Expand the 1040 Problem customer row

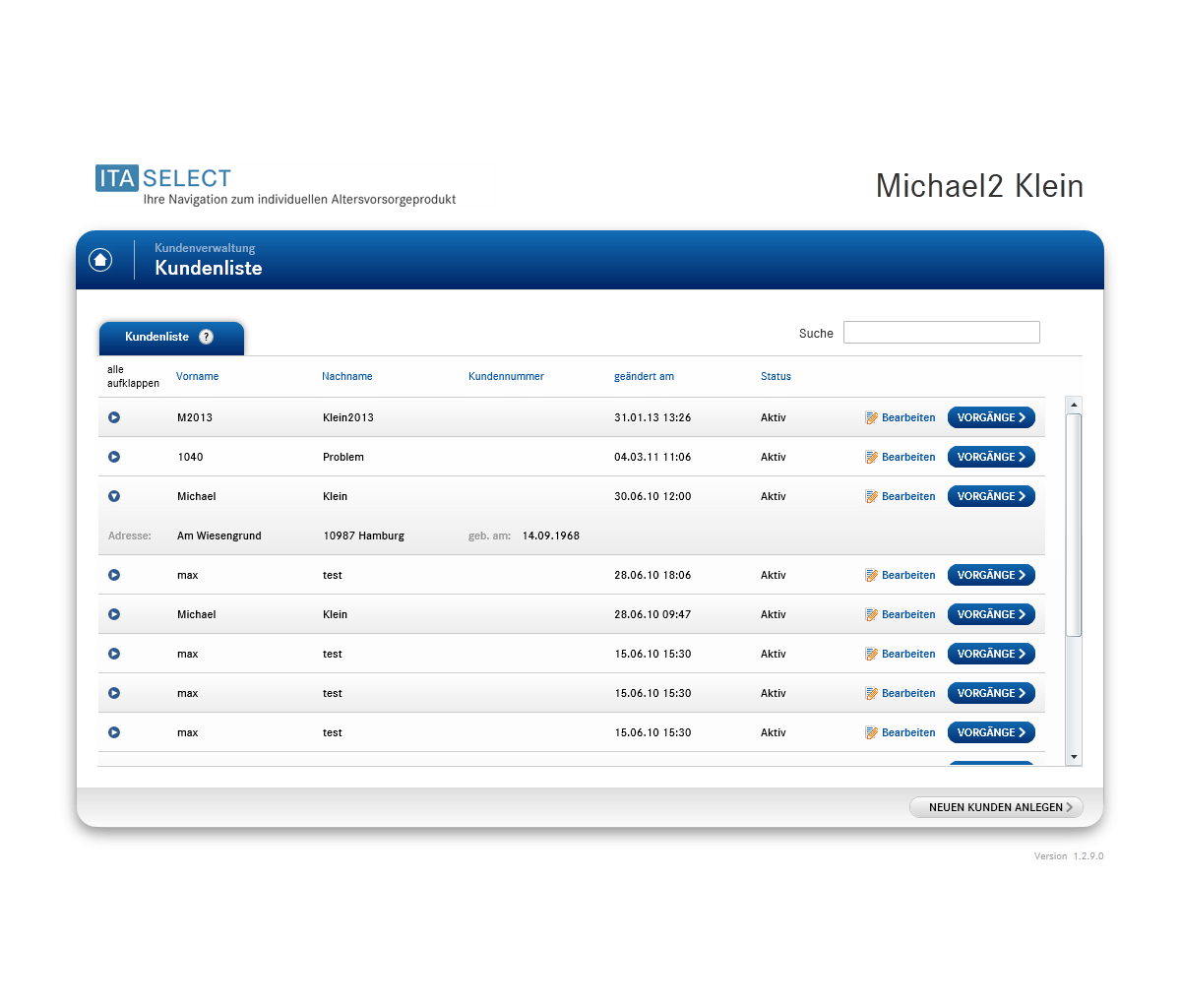[114, 457]
